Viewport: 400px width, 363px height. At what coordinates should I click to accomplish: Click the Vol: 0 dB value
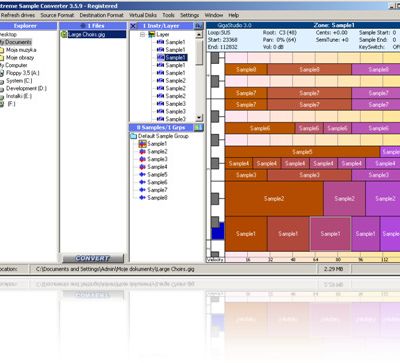[x=273, y=47]
